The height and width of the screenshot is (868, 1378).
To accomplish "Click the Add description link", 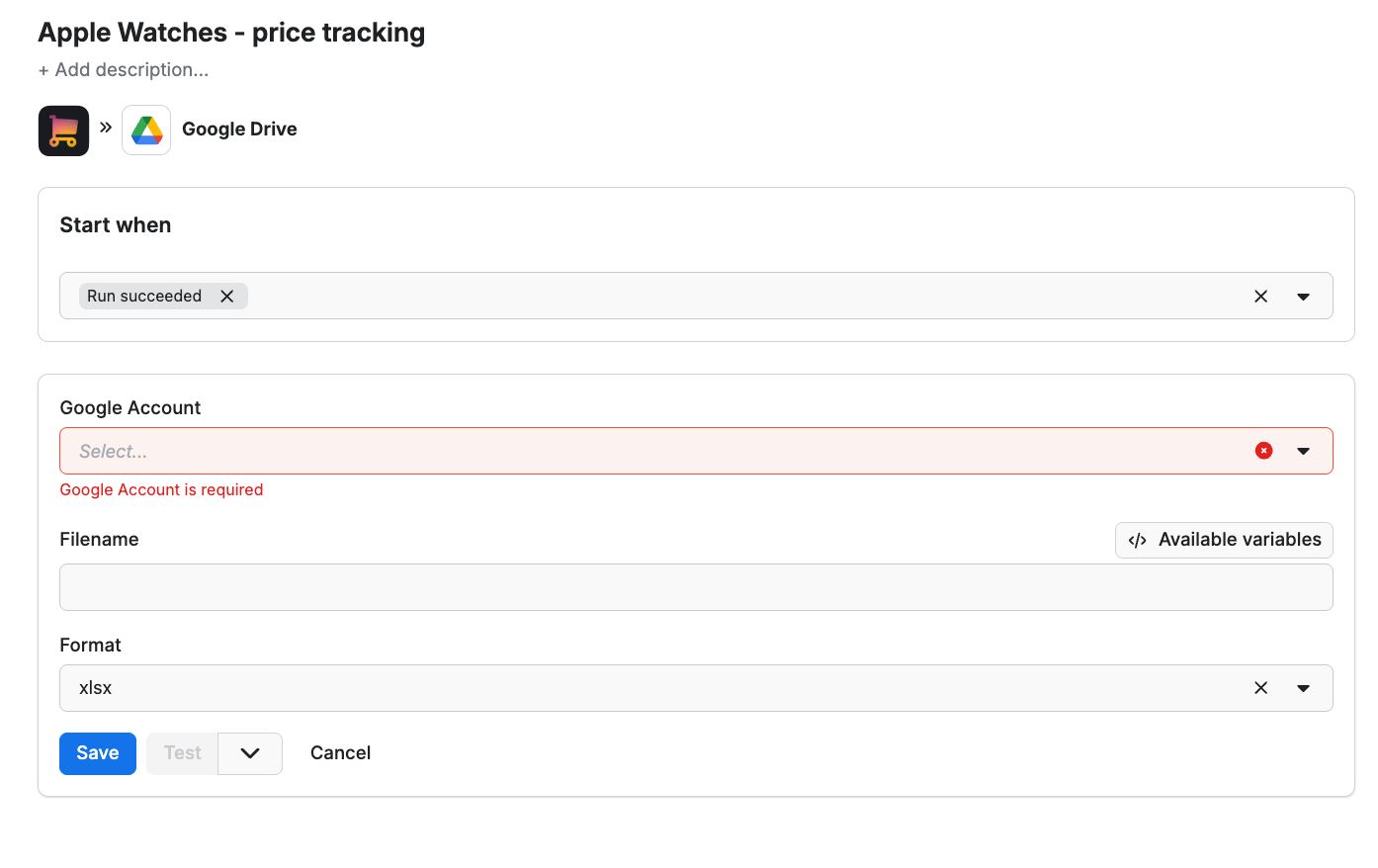I will (123, 69).
